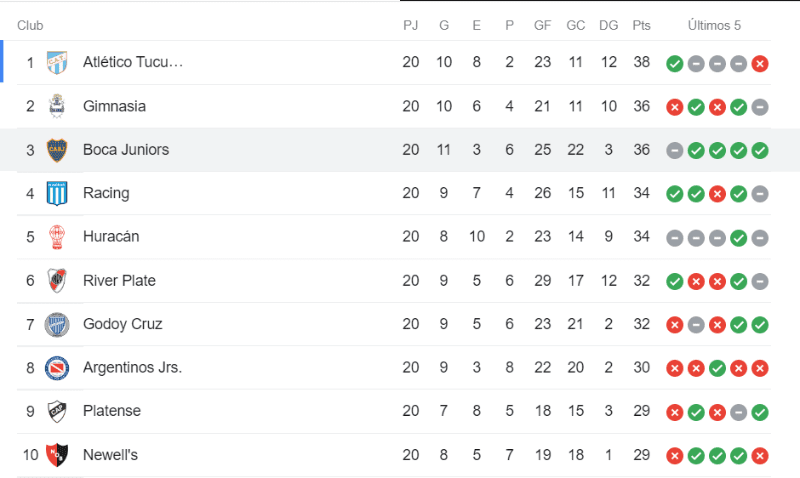Click the Newell's club crest
The image size is (800, 478).
pyautogui.click(x=57, y=455)
